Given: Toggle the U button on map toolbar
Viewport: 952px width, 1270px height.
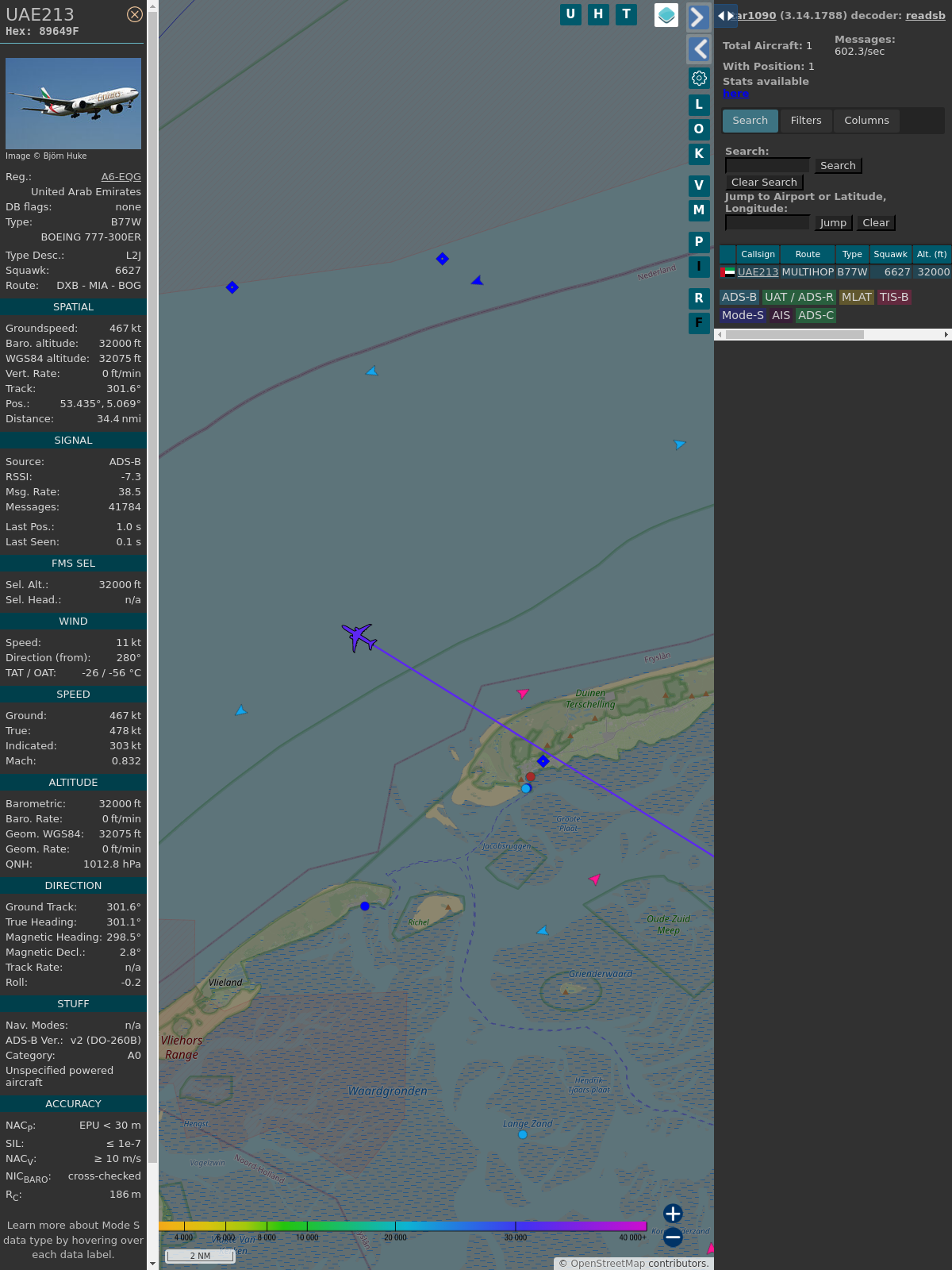Looking at the screenshot, I should (570, 14).
